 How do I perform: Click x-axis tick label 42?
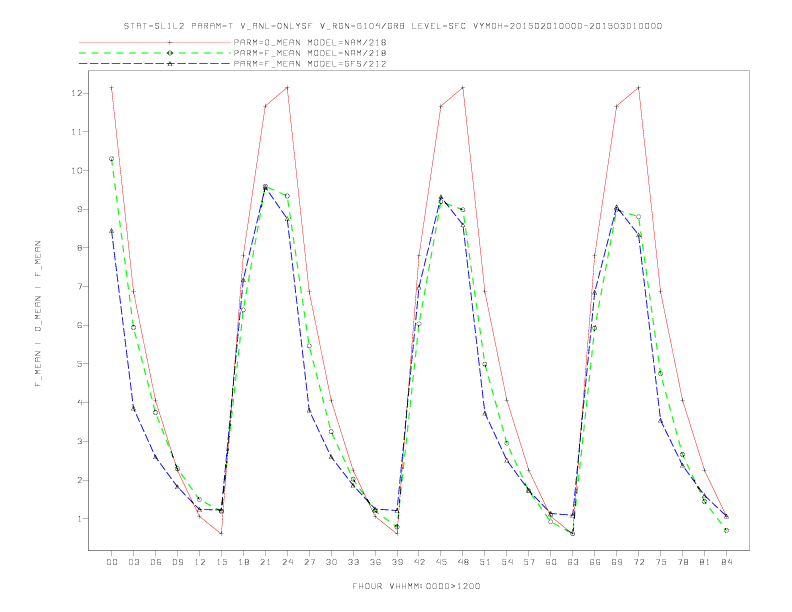(x=419, y=562)
